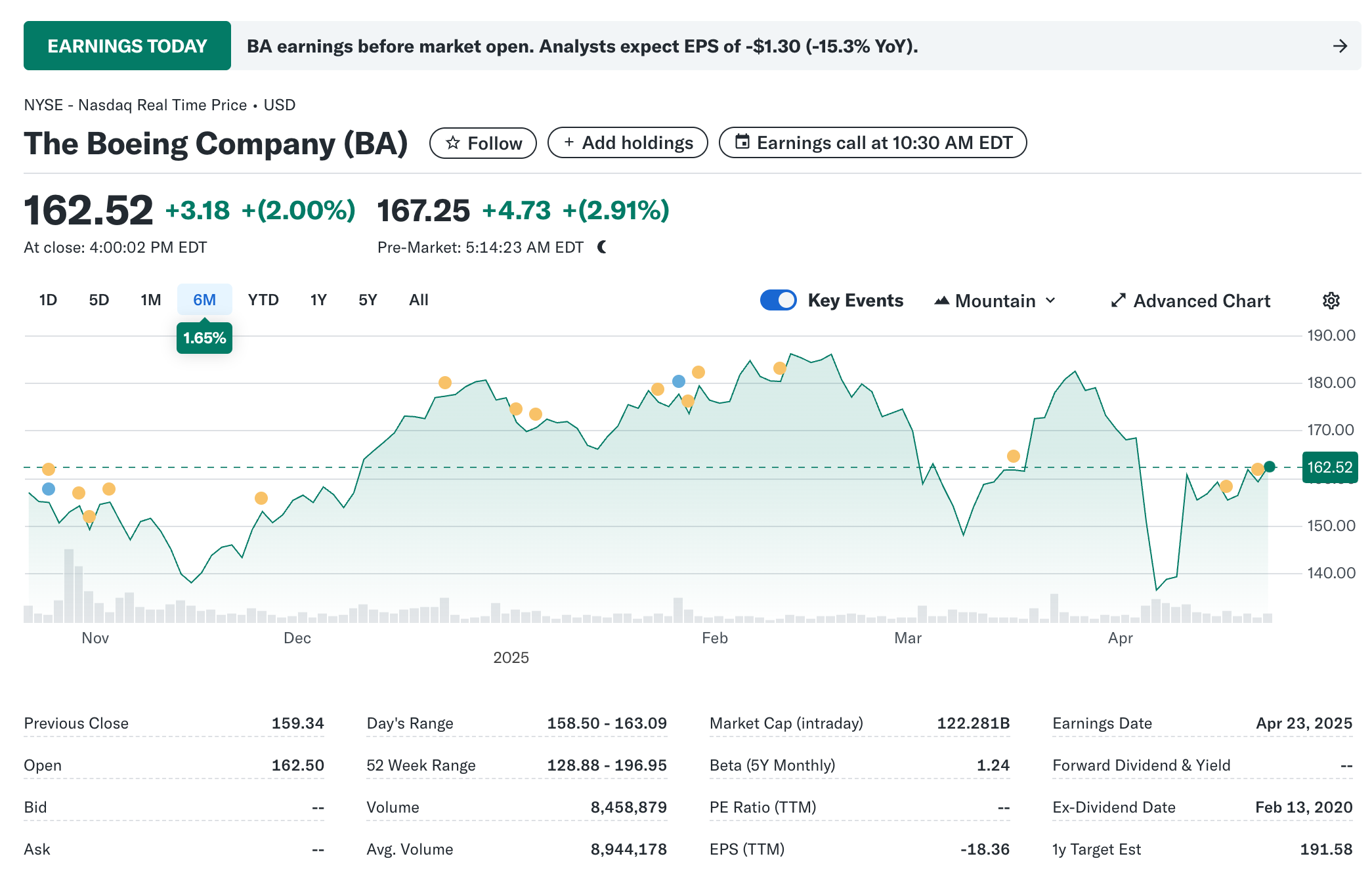Click the 162.52 price tag on axis

pos(1329,467)
